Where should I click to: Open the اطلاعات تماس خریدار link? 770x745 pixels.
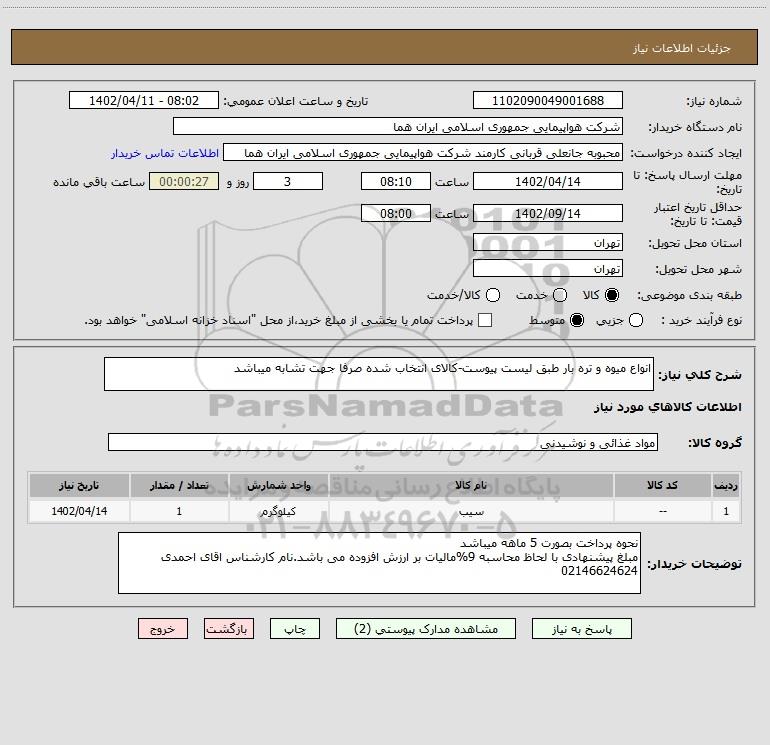tap(165, 153)
